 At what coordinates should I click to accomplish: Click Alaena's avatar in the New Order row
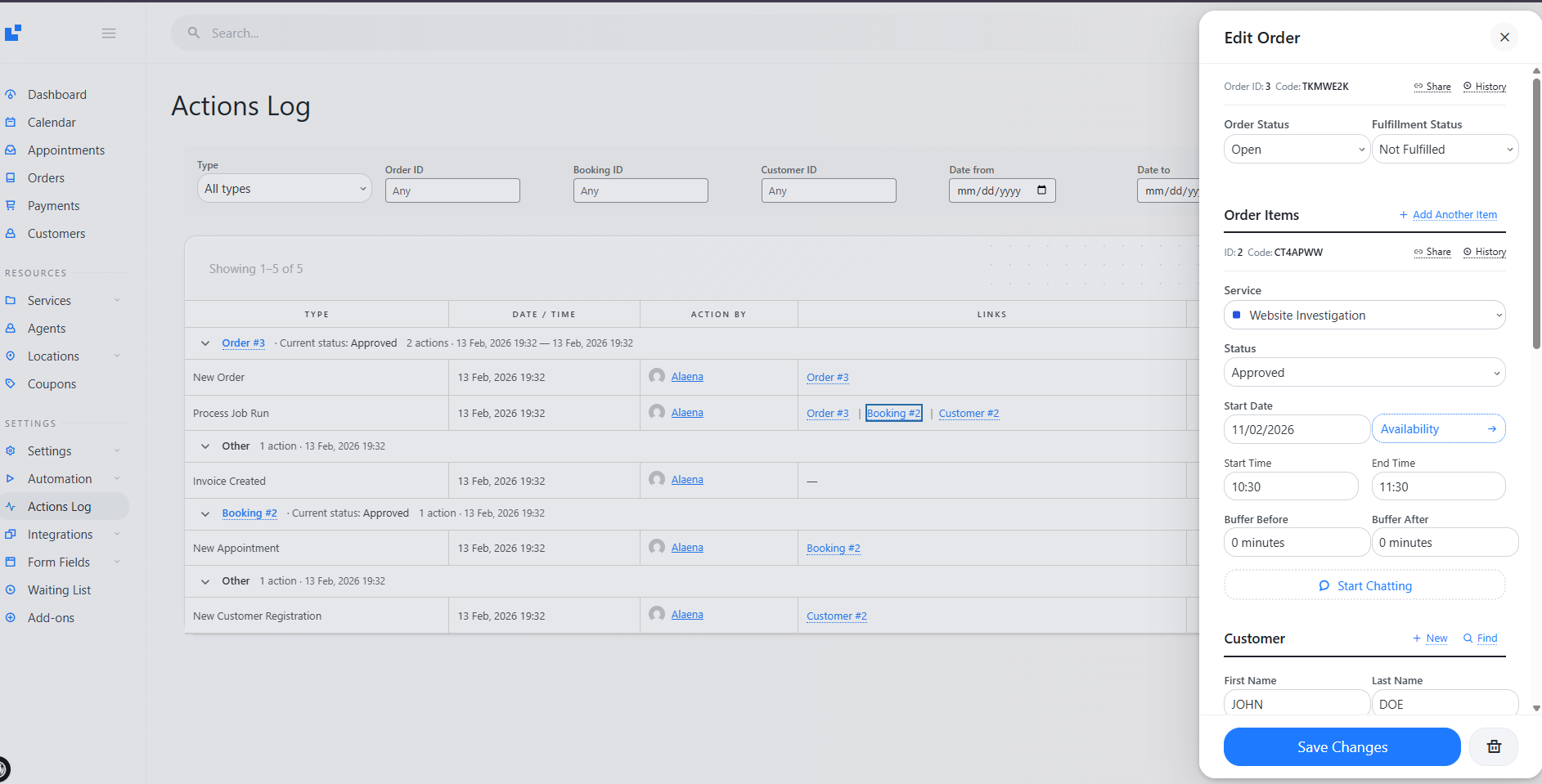[x=656, y=376]
